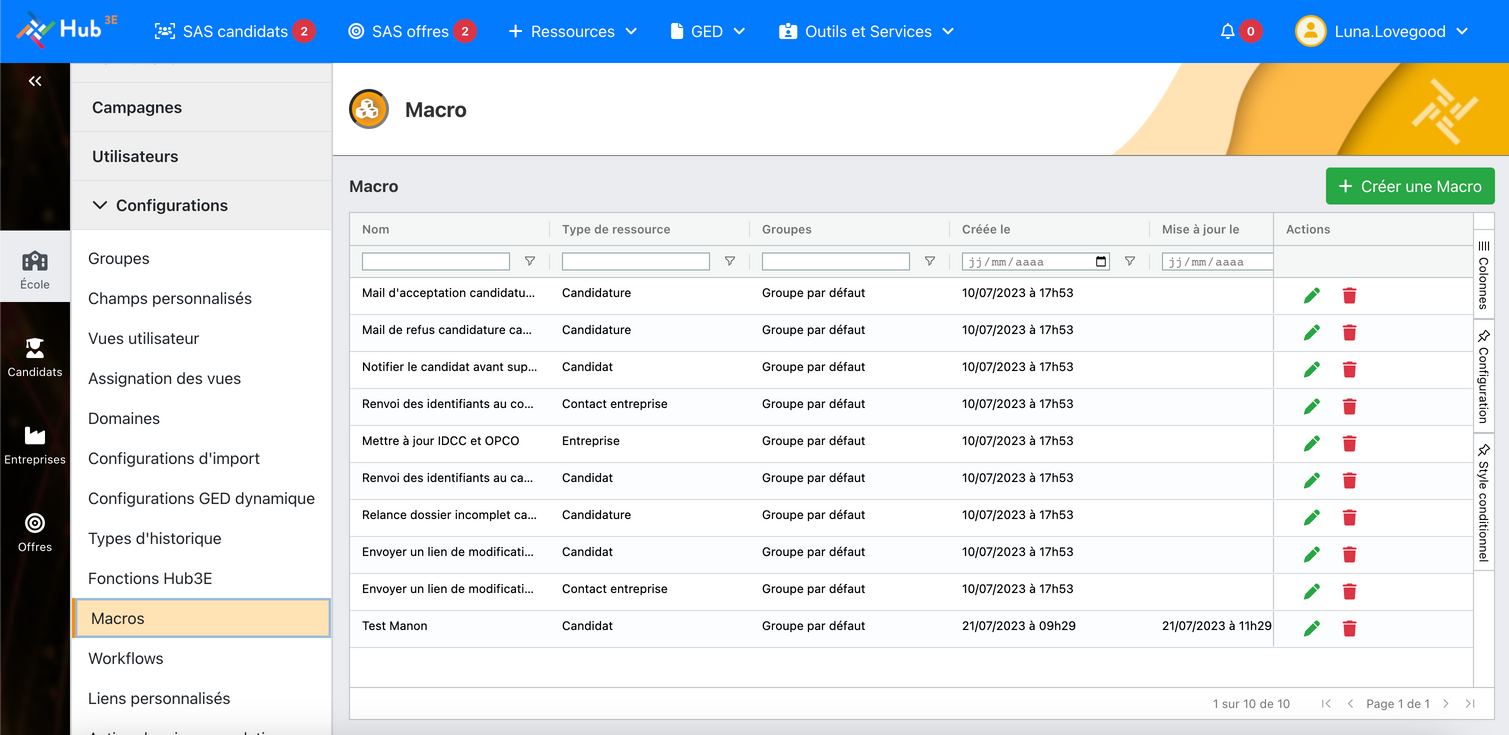Open filter options for Nom column
Screen dimensions: 1509x735
coord(530,261)
